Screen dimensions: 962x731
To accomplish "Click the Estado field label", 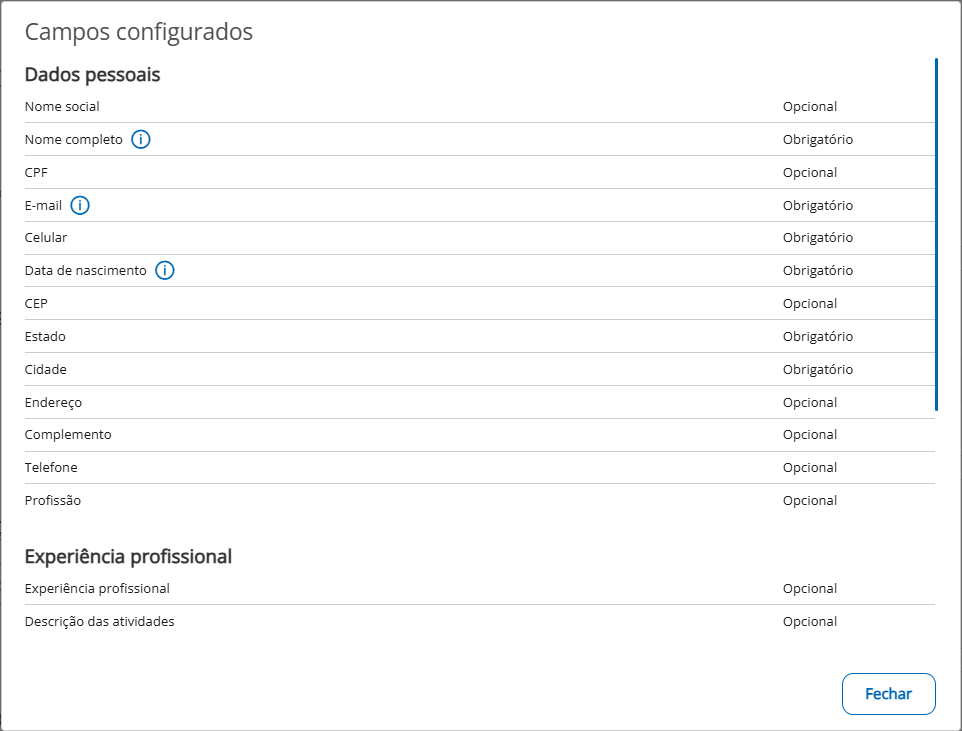I will [45, 337].
